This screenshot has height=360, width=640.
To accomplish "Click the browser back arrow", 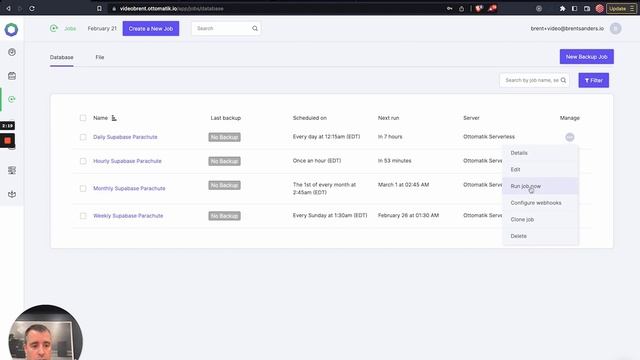I will [x=8, y=8].
